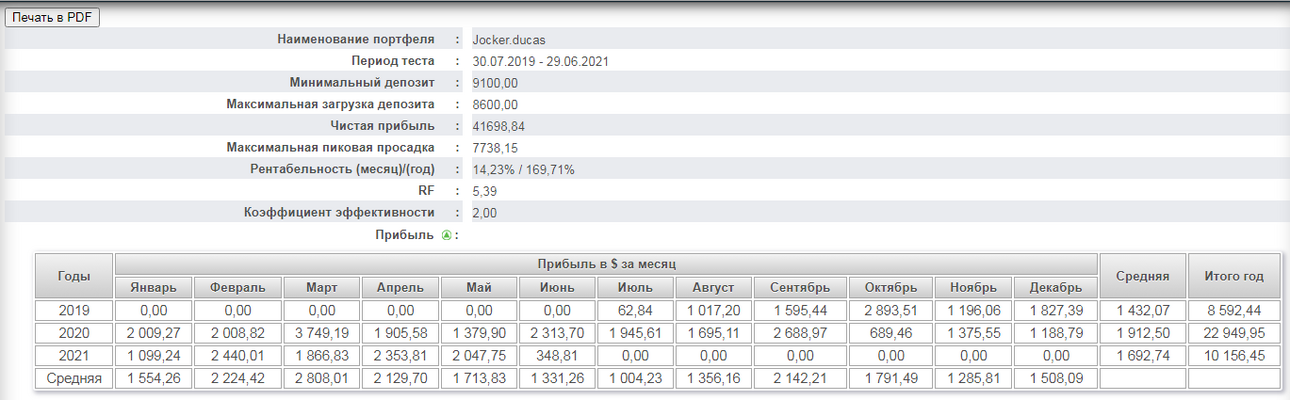
Task: Click 2019 July cell 62,84
Action: click(x=637, y=310)
